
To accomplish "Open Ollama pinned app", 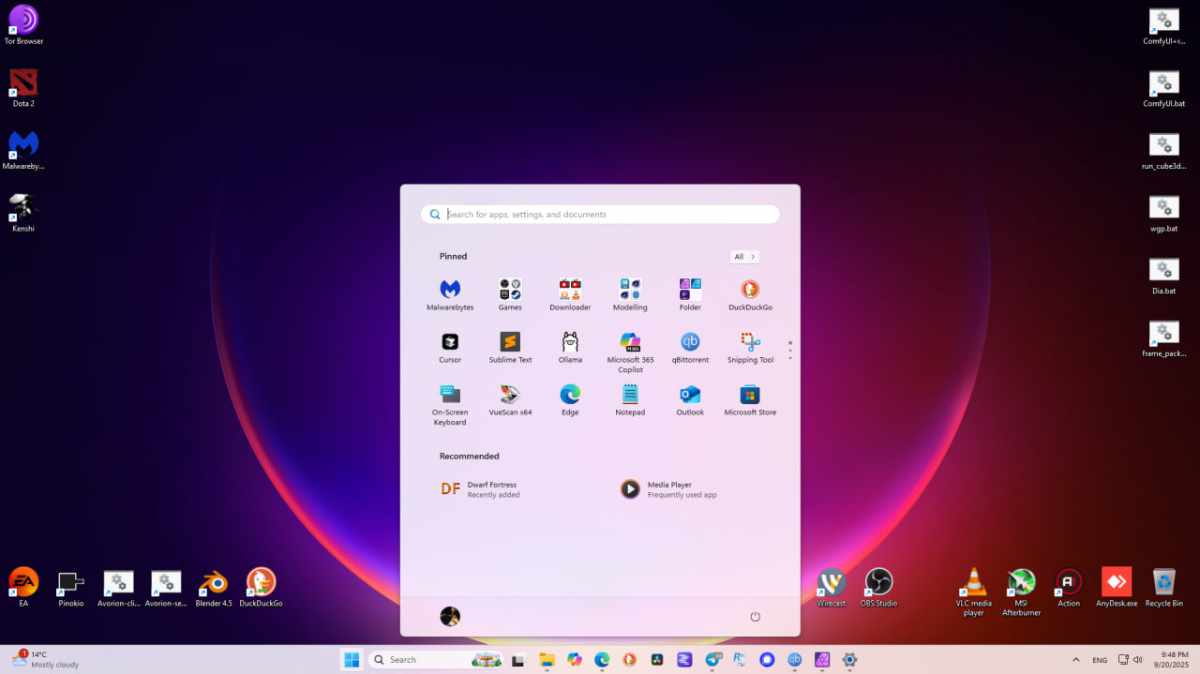I will tap(570, 342).
